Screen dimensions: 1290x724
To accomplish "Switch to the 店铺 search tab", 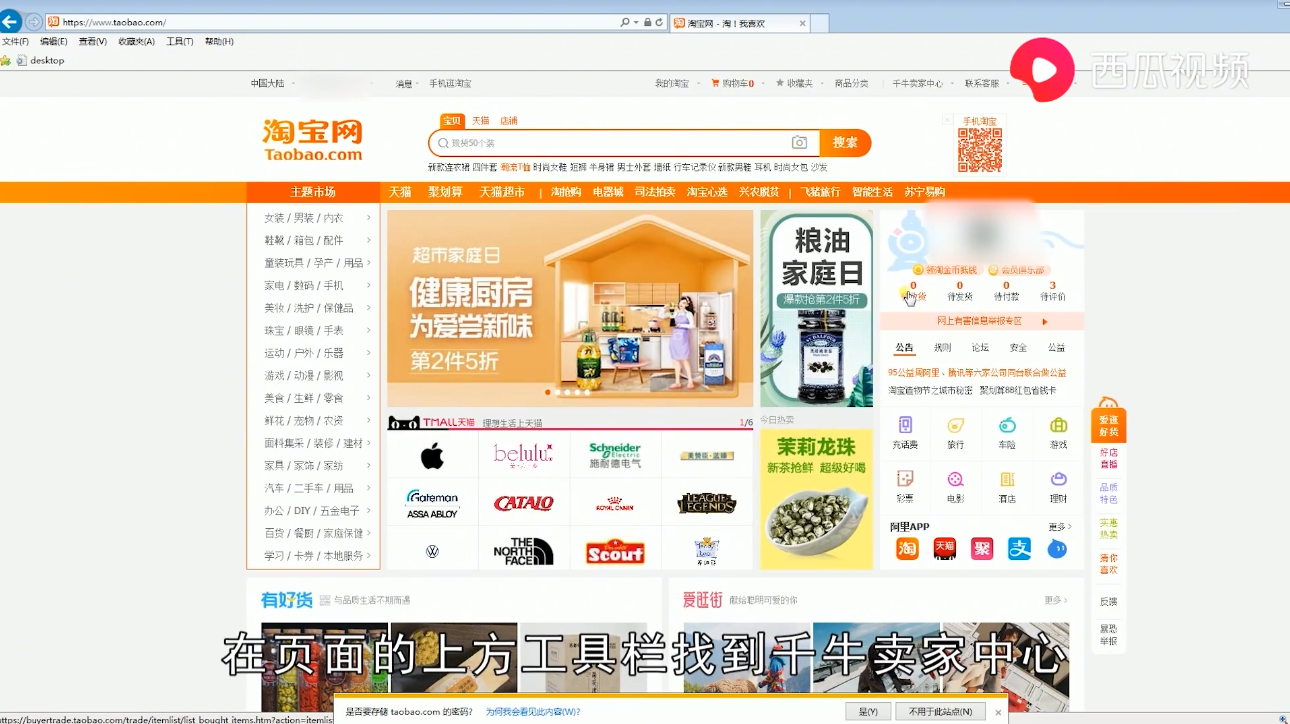I will (508, 121).
